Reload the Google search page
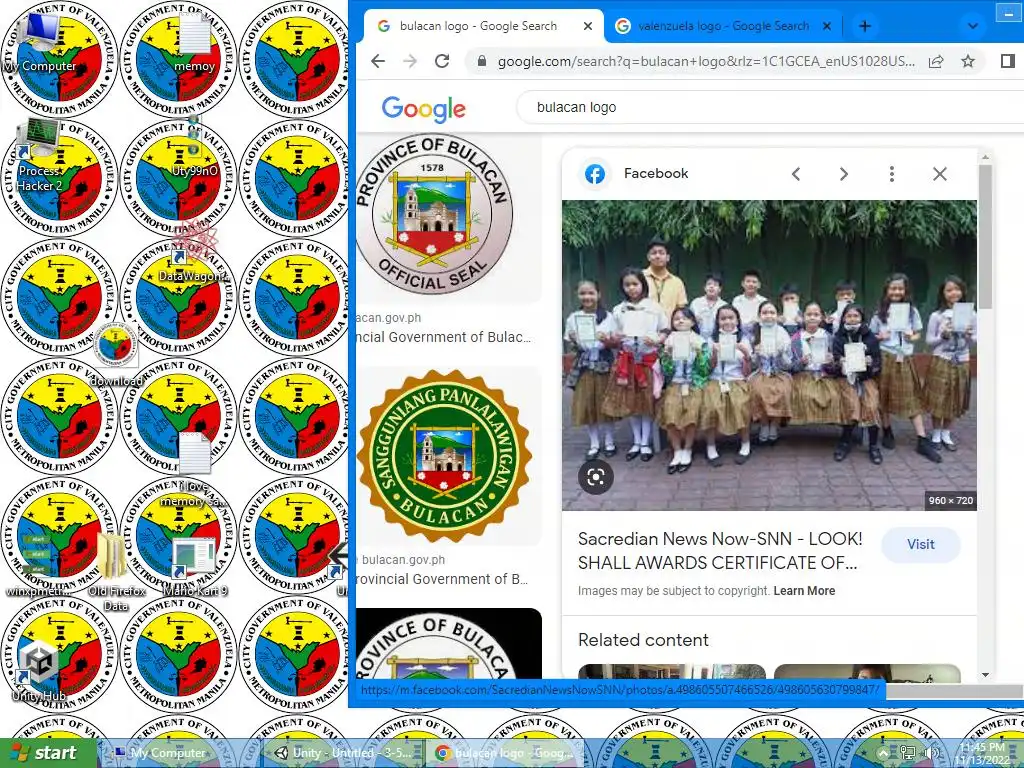This screenshot has height=768, width=1024. pyautogui.click(x=442, y=61)
